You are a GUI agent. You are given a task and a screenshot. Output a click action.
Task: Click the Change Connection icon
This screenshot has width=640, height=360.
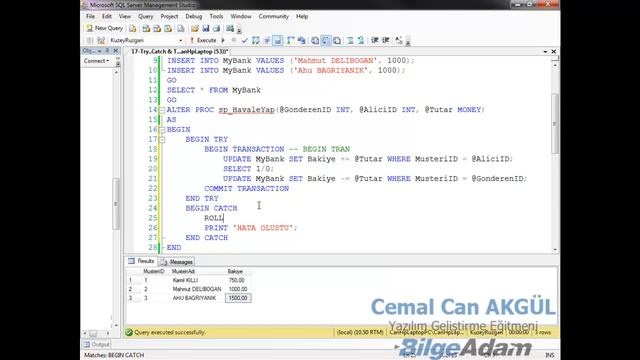[101, 40]
